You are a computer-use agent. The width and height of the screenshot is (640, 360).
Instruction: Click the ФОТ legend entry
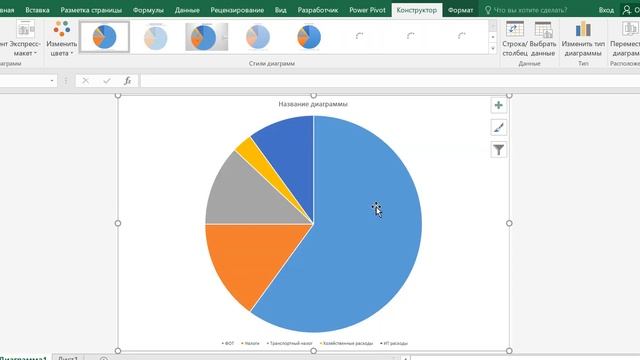pos(228,343)
